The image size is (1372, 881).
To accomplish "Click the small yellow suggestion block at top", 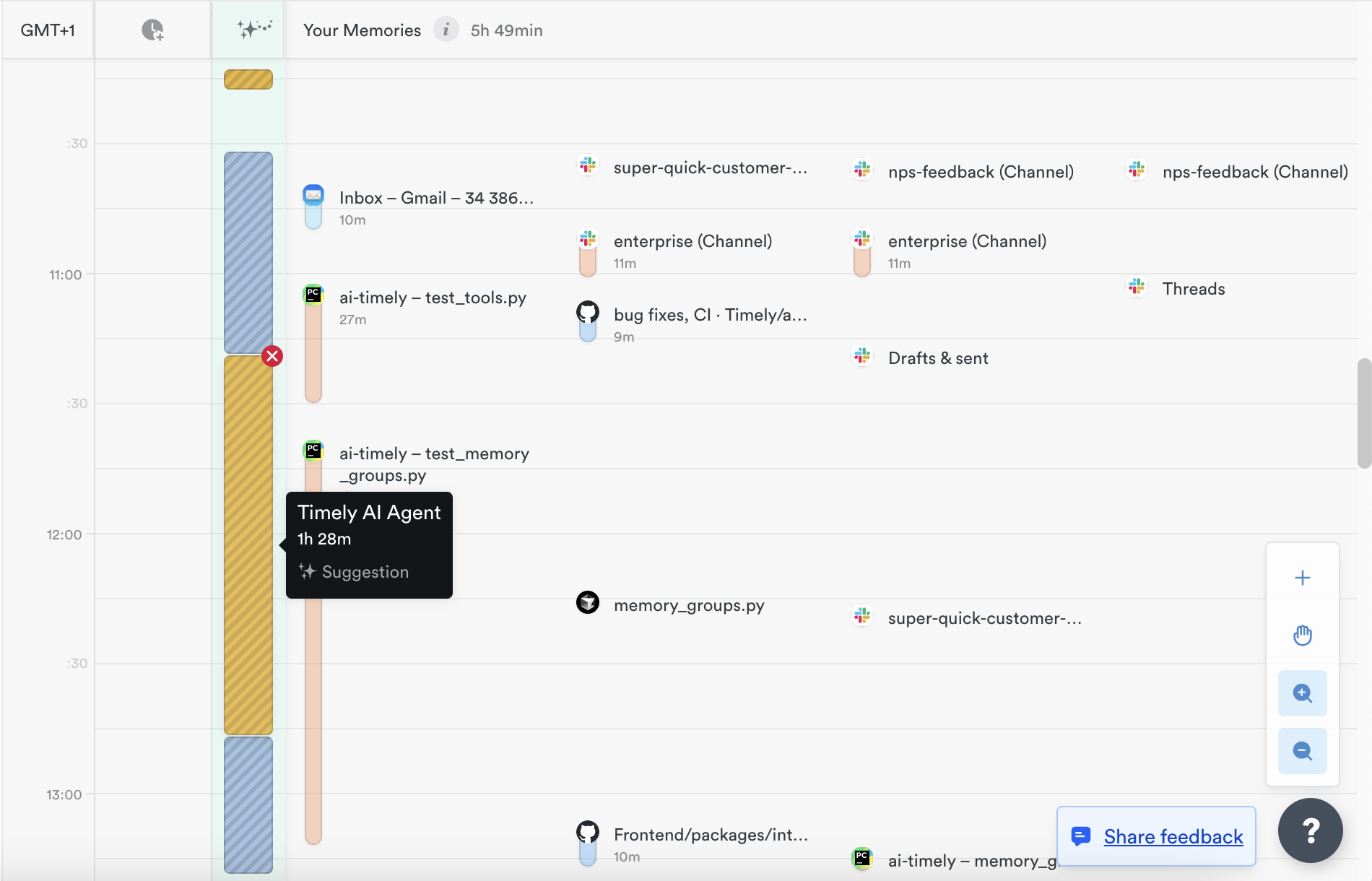I will pyautogui.click(x=248, y=79).
